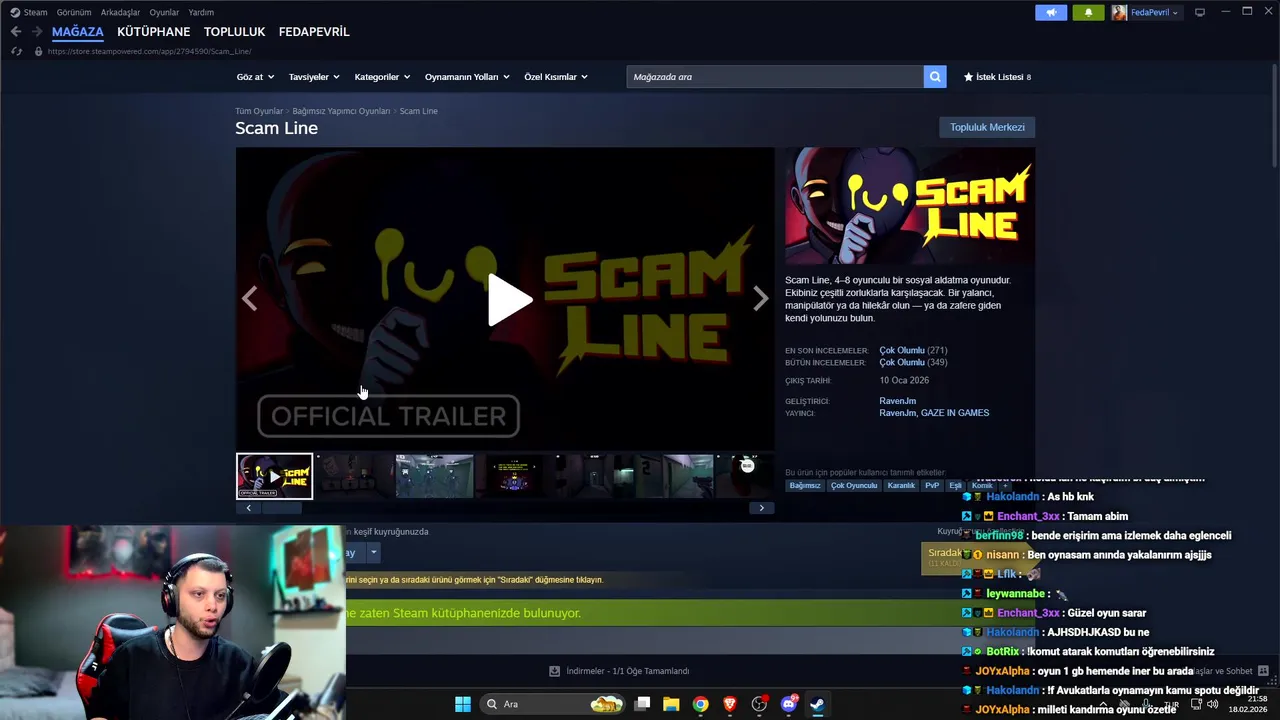Click the thumbnail strip left scroll arrow
1280x720 pixels.
tap(248, 508)
